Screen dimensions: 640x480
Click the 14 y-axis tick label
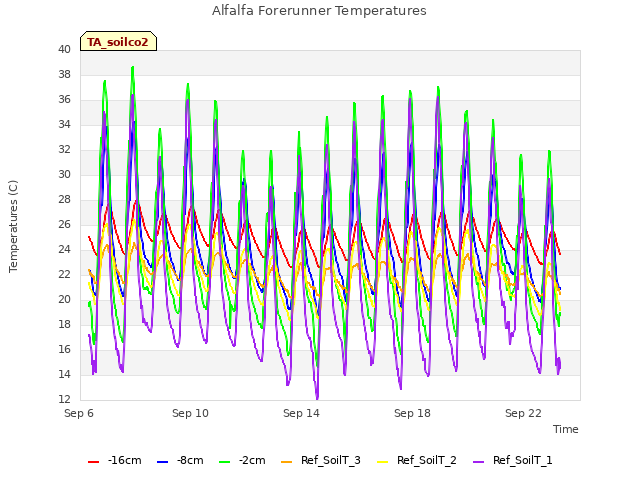64,374
